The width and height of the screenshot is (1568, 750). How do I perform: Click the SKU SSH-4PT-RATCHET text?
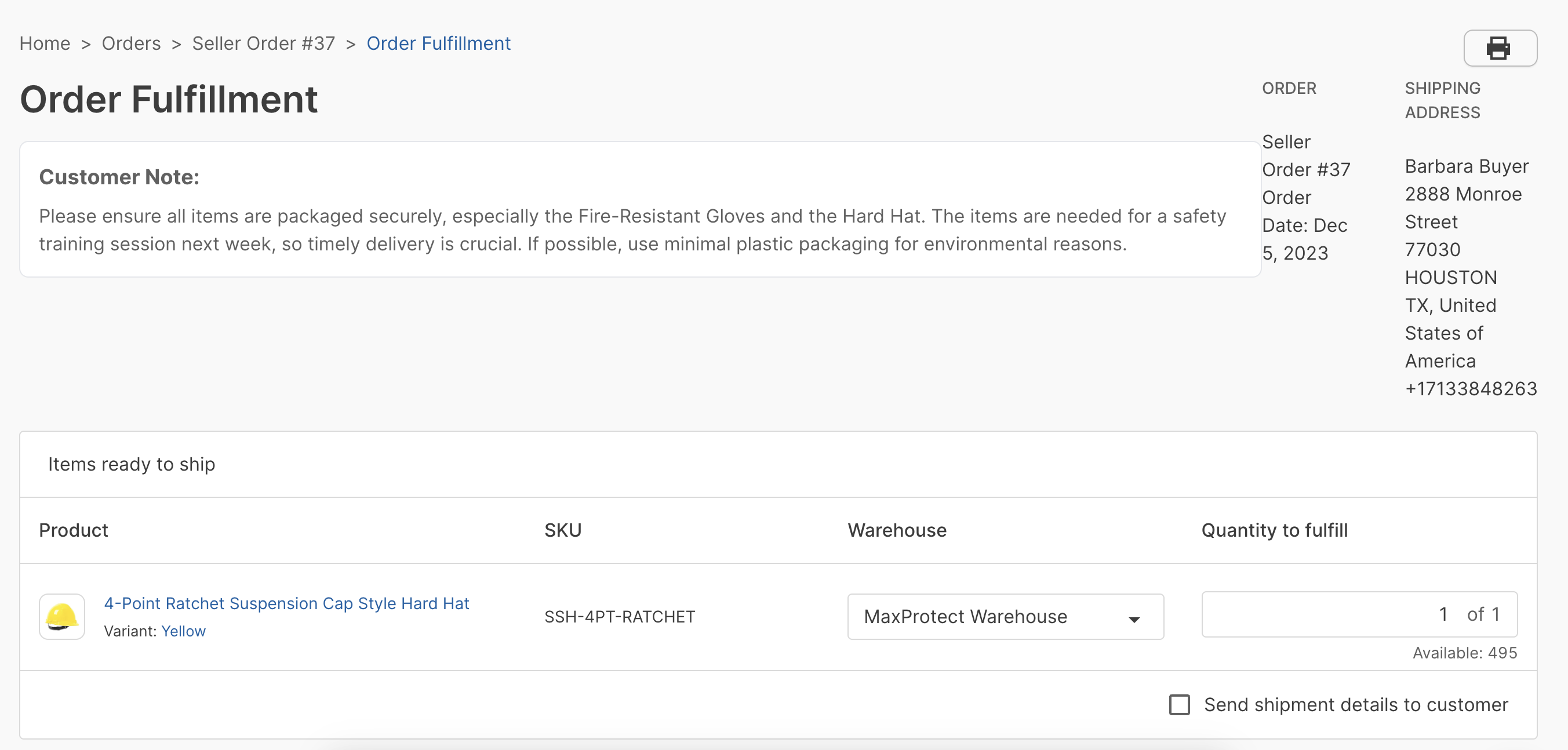coord(619,617)
